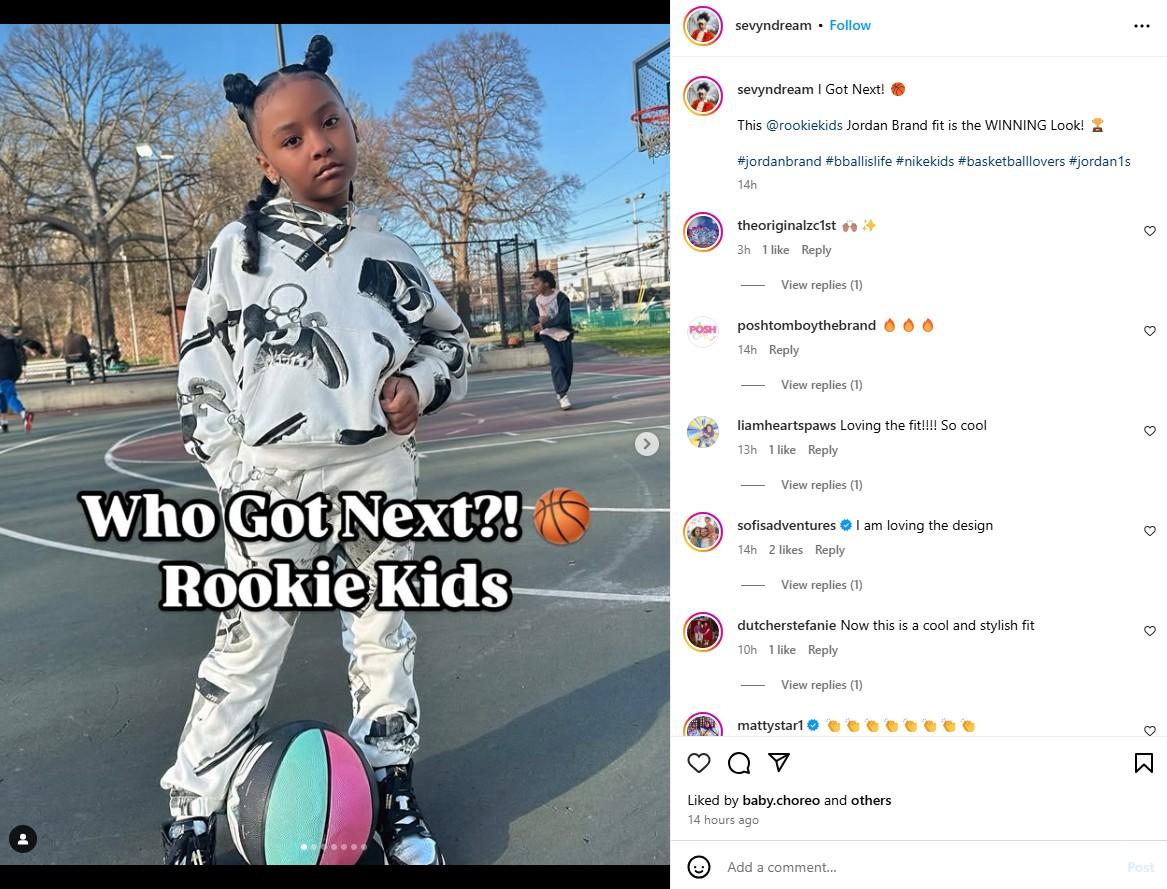This screenshot has width=1167, height=889.
Task: Follow sevyndream account
Action: coord(849,25)
